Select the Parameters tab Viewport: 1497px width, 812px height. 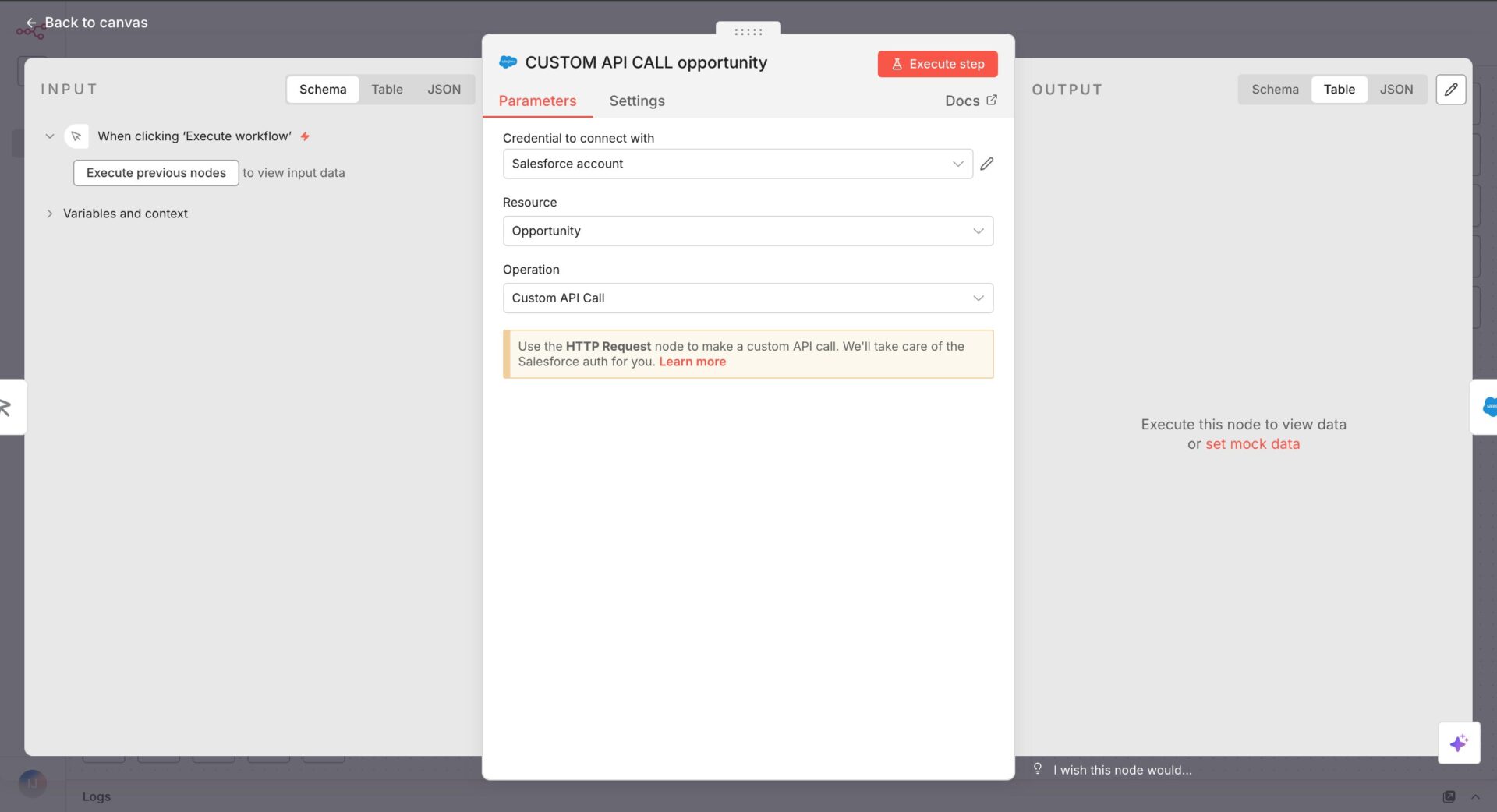pos(537,101)
